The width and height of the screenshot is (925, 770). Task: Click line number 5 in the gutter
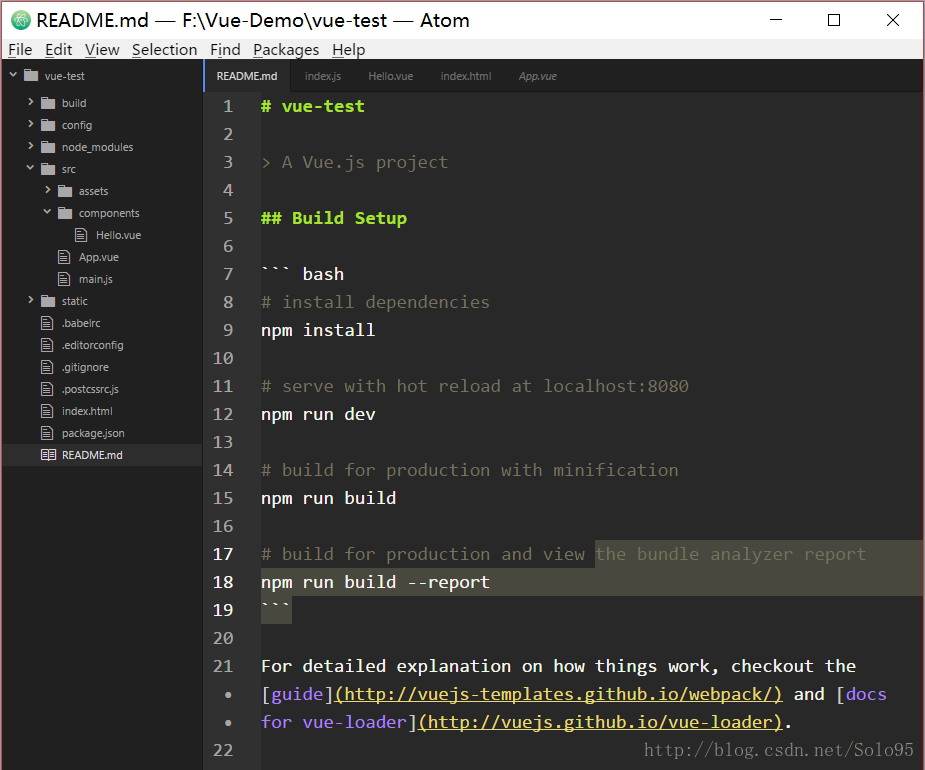[228, 218]
